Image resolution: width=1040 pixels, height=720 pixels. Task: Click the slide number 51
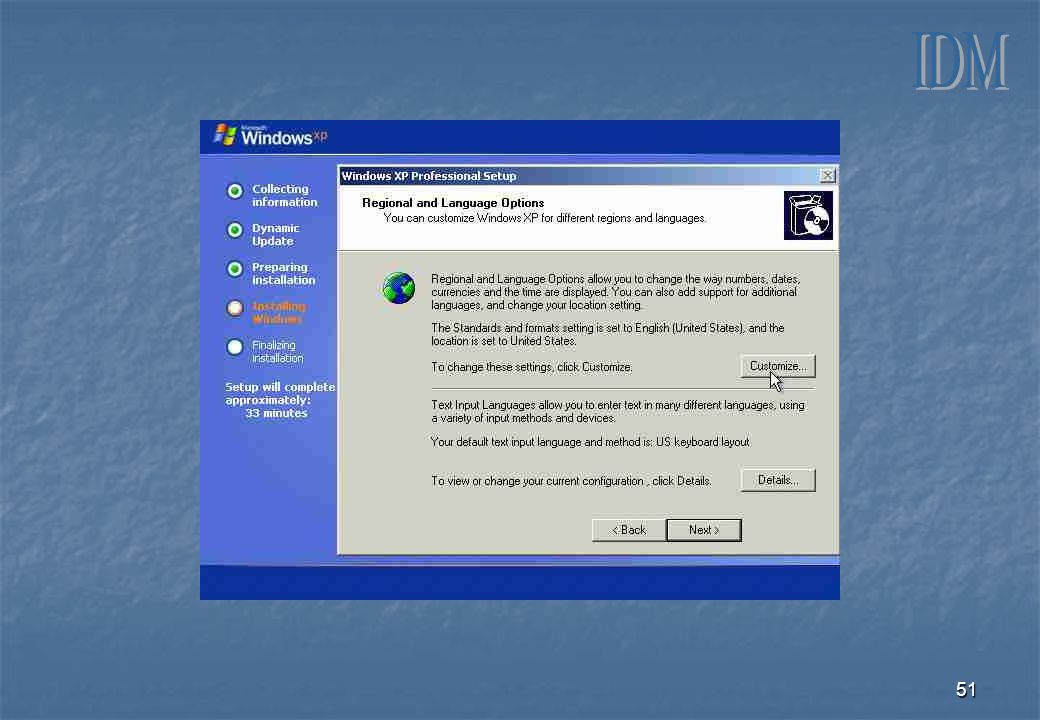pos(966,690)
